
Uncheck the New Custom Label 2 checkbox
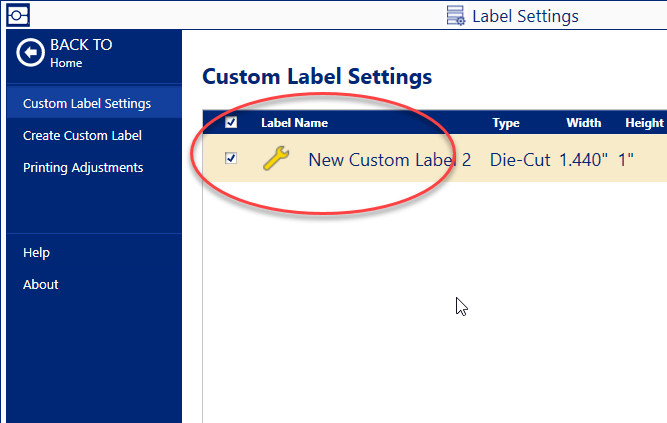[x=231, y=159]
